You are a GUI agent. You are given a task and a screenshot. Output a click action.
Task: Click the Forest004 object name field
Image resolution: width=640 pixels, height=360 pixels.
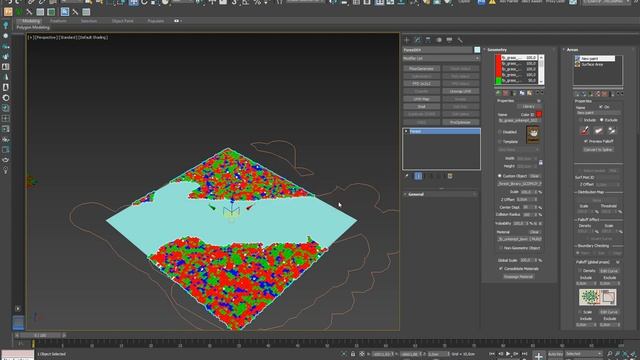coord(437,50)
